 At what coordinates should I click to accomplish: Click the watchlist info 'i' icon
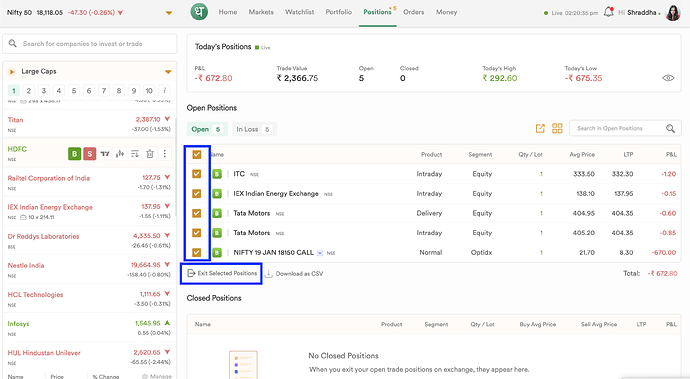coord(164,91)
